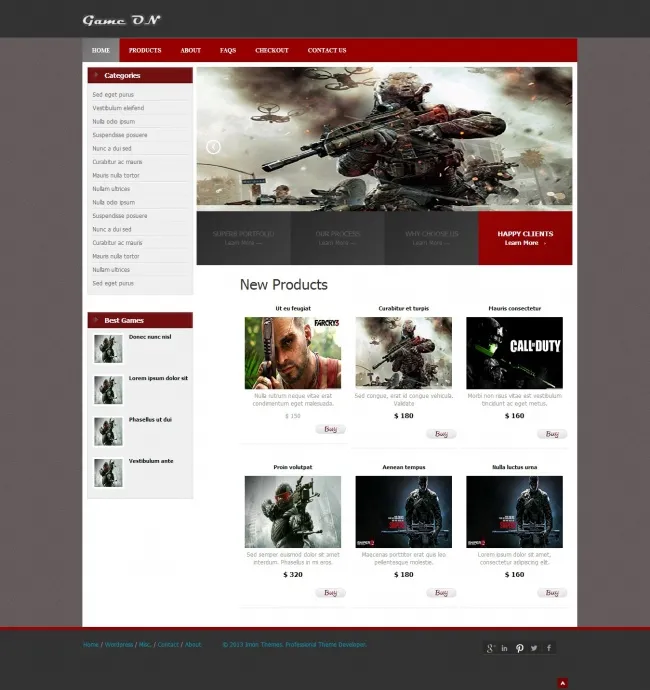Open the ABOUT item in the red navigation bar
Screen dimensions: 650x690
(x=191, y=50)
